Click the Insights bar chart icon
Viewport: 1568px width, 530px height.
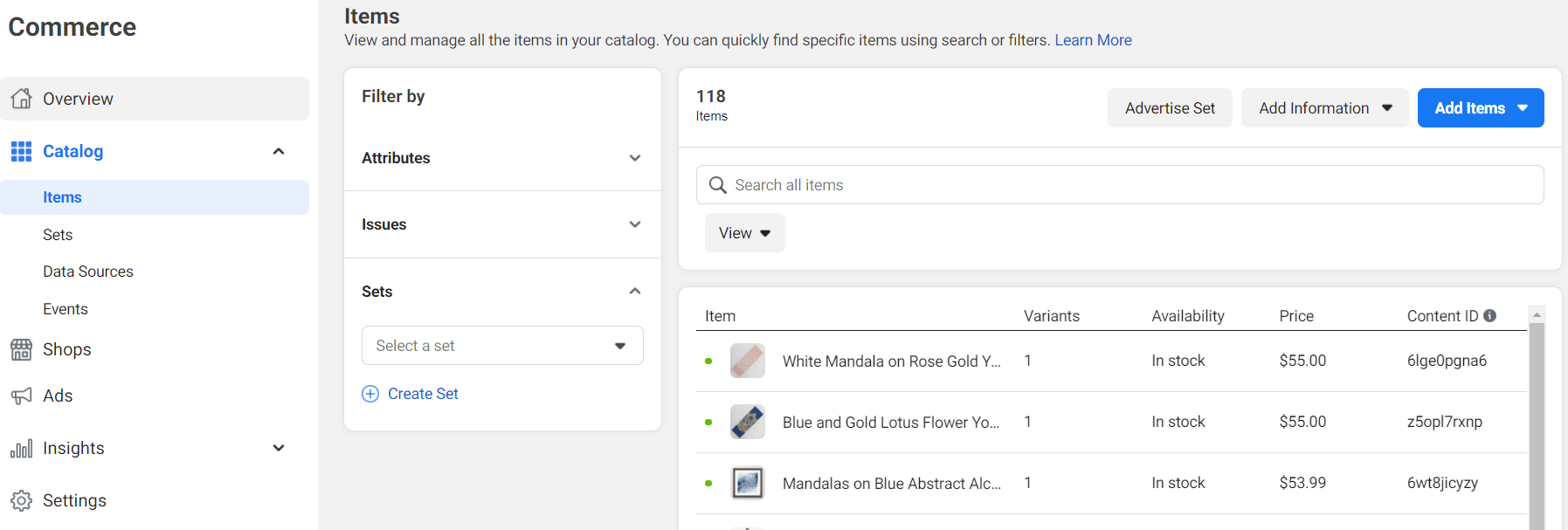[x=21, y=448]
